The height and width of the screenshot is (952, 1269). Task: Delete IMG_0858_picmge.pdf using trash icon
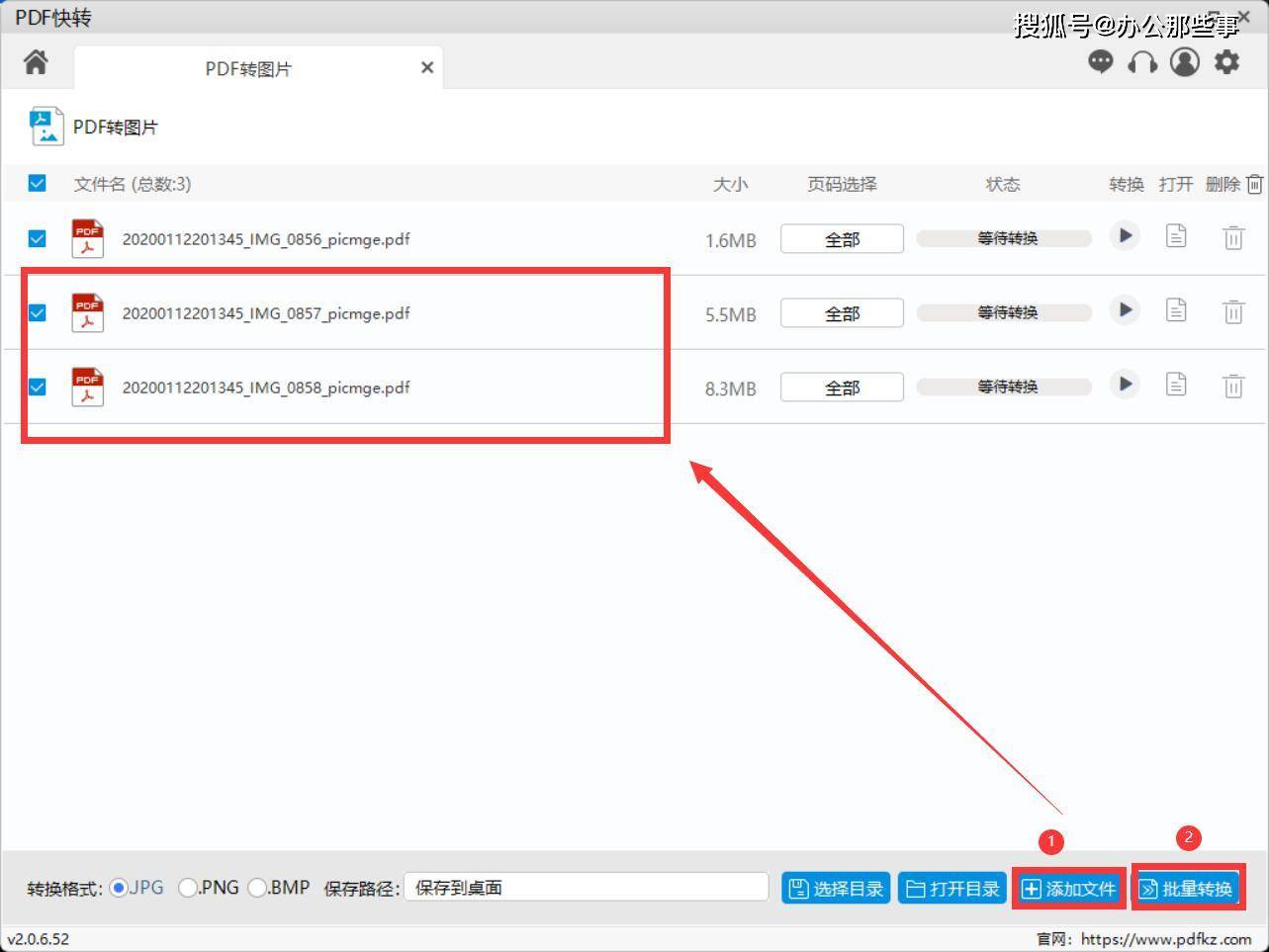[x=1232, y=386]
